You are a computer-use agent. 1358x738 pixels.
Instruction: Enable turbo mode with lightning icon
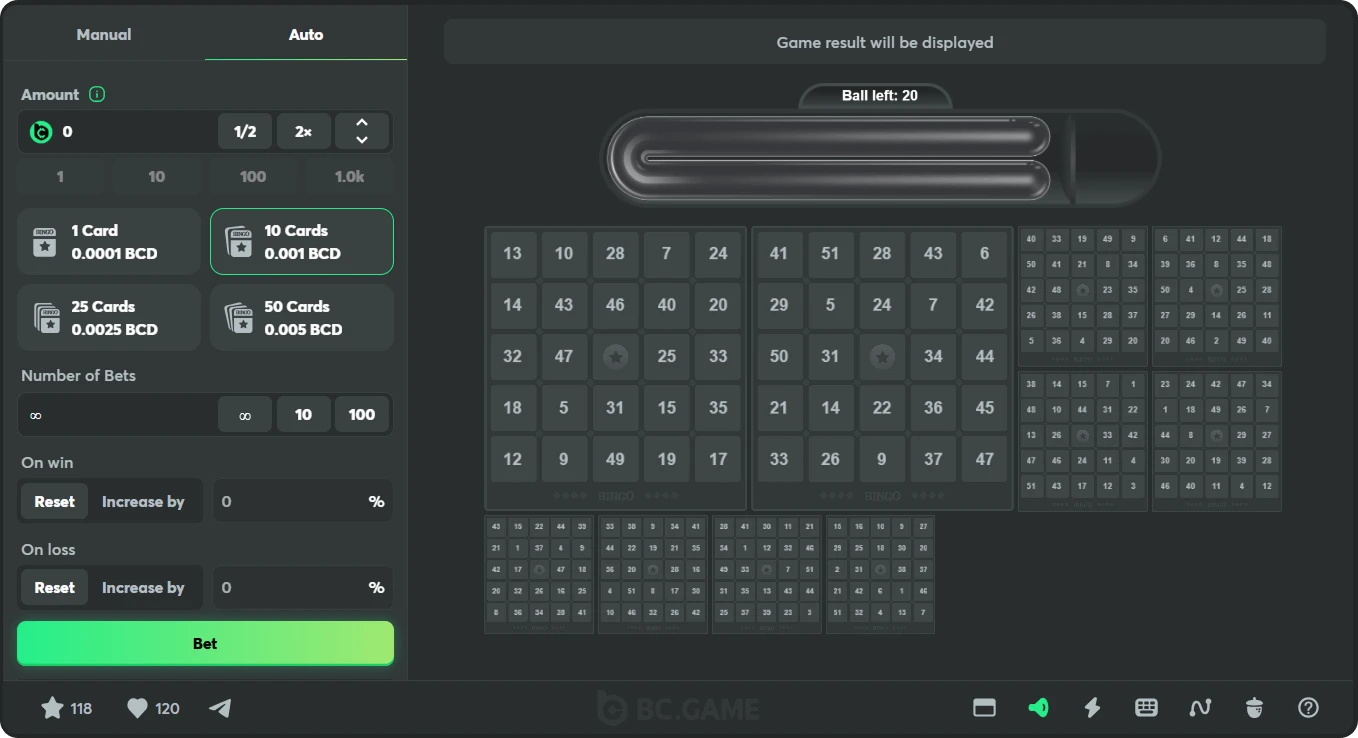point(1092,707)
